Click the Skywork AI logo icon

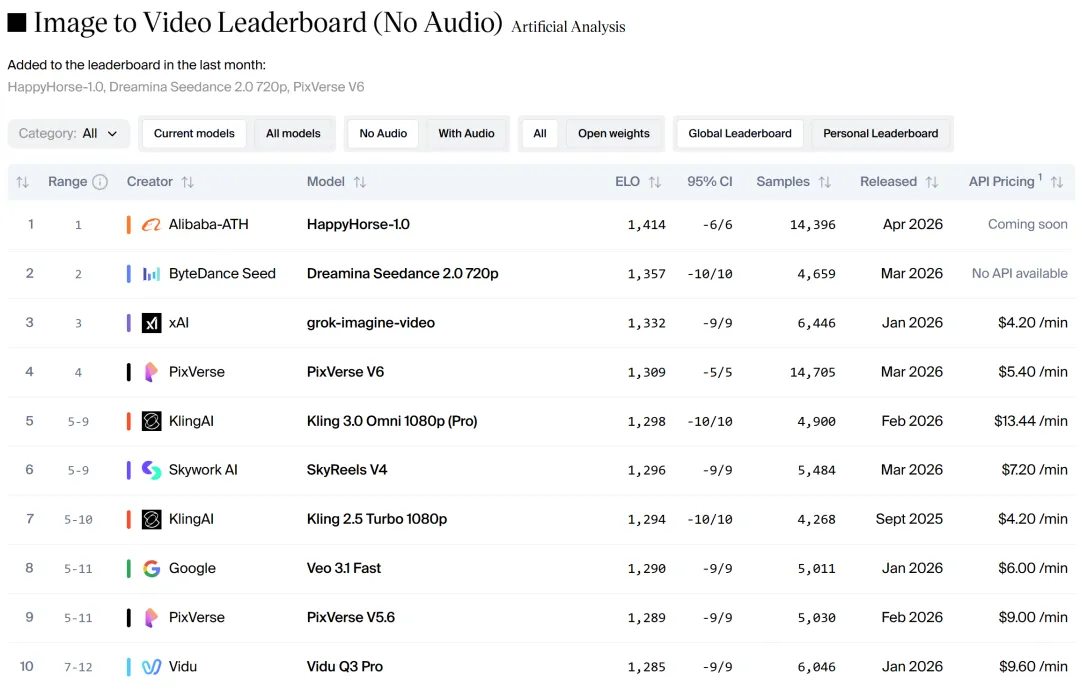tap(151, 470)
